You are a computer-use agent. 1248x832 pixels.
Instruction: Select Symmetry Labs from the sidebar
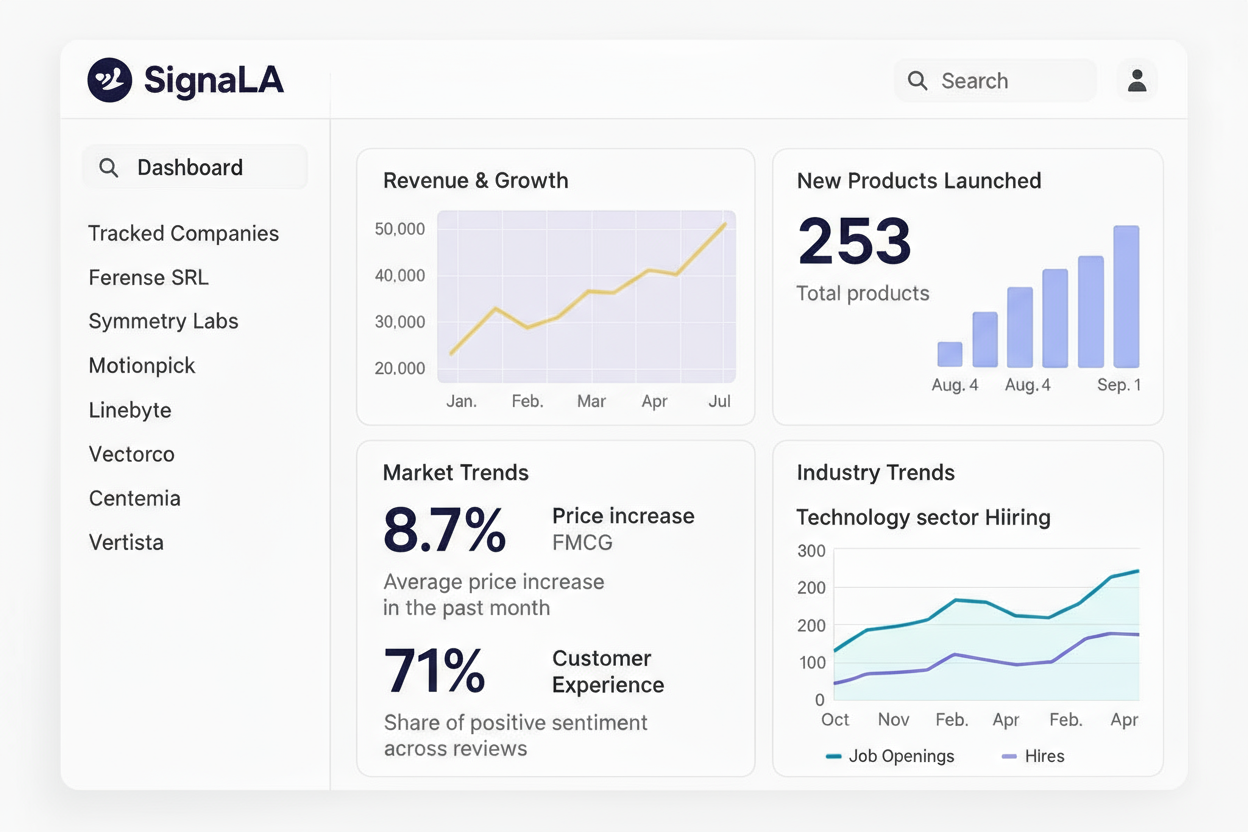pos(163,322)
